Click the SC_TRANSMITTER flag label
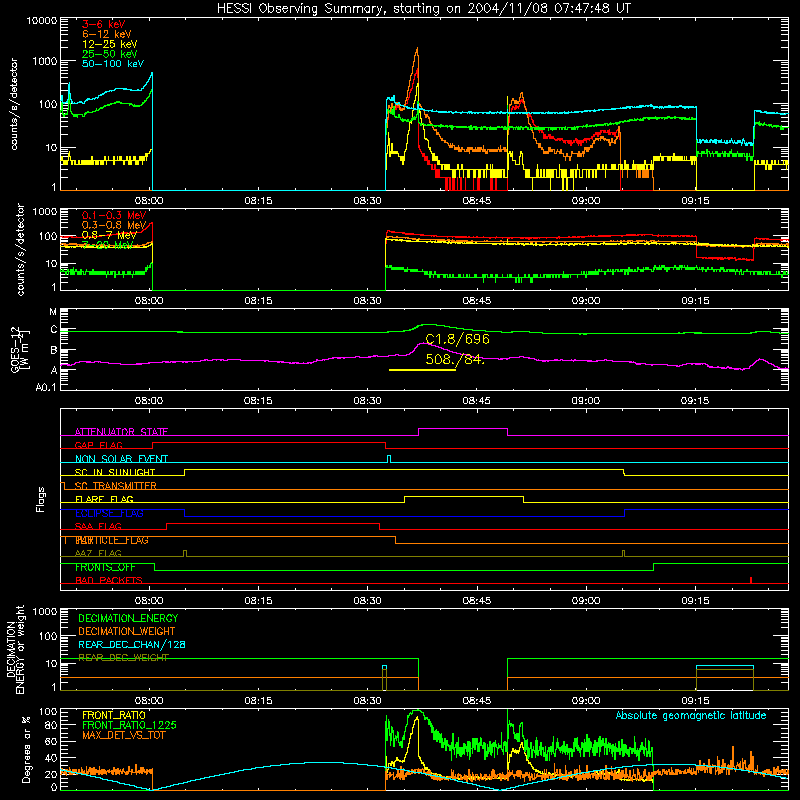The image size is (800, 800). pos(116,486)
